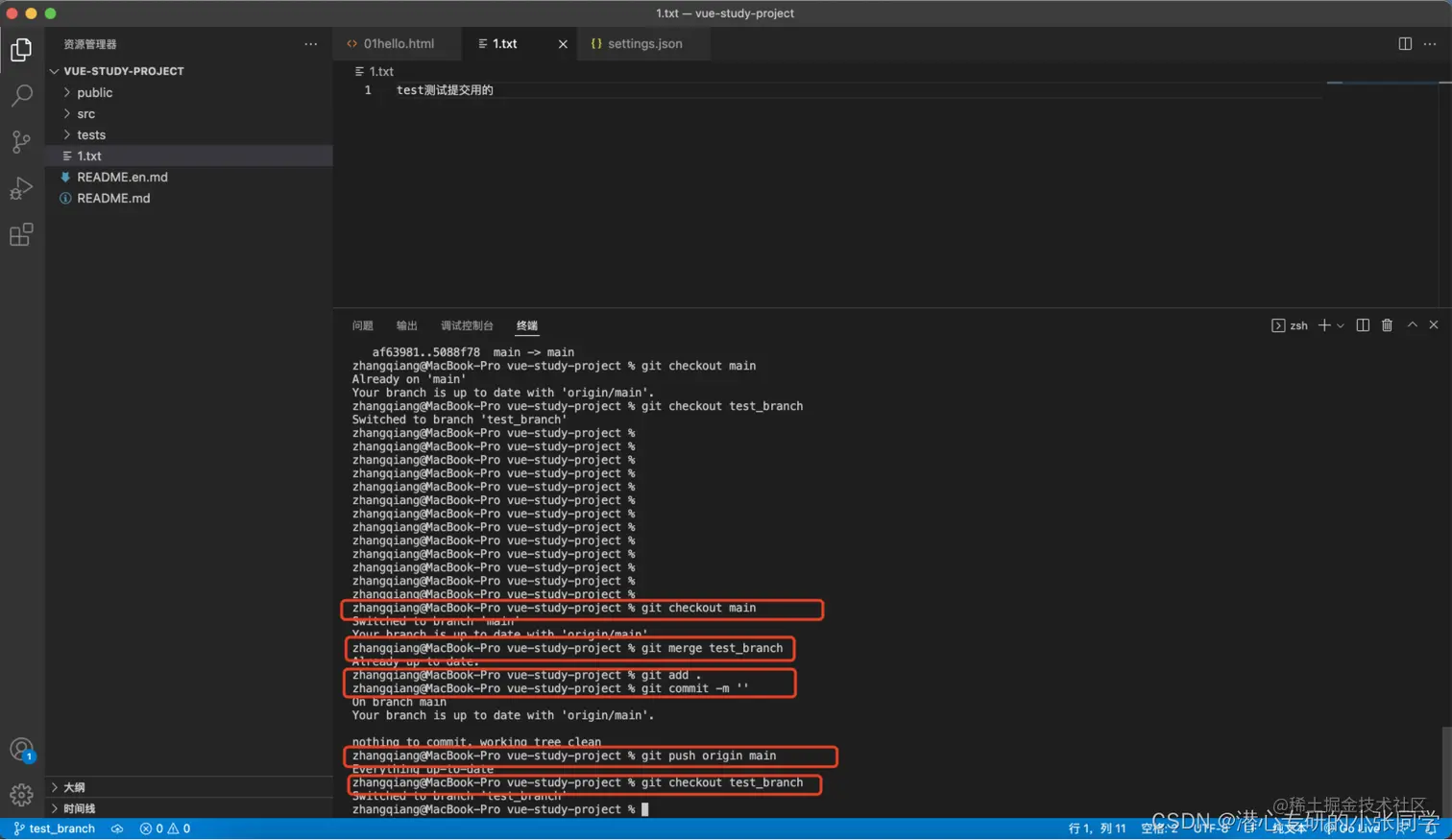This screenshot has height=840, width=1452.
Task: Open errors and warnings count in status bar
Action: tap(165, 828)
